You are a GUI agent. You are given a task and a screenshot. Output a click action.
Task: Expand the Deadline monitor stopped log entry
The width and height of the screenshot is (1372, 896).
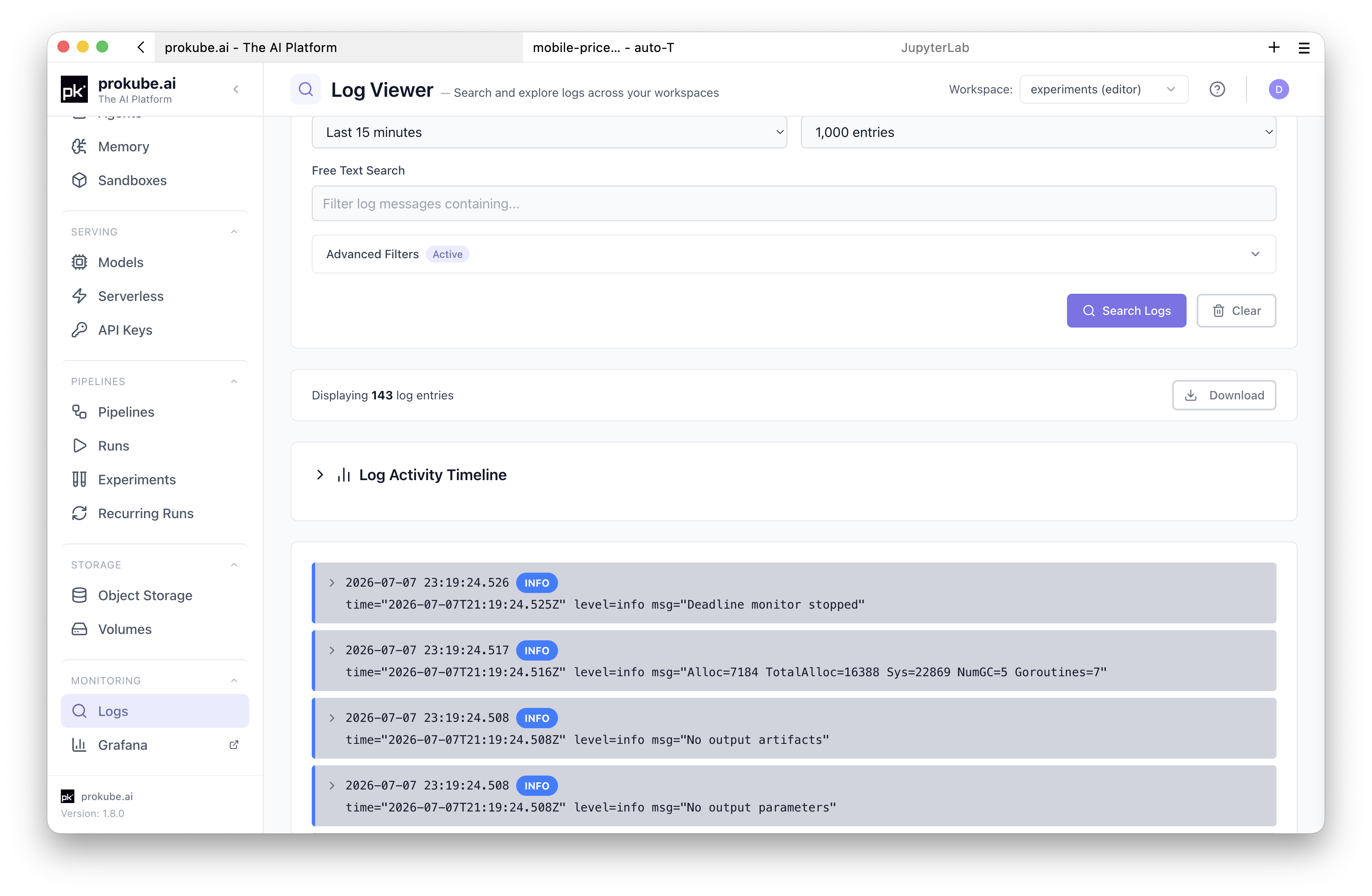[332, 583]
